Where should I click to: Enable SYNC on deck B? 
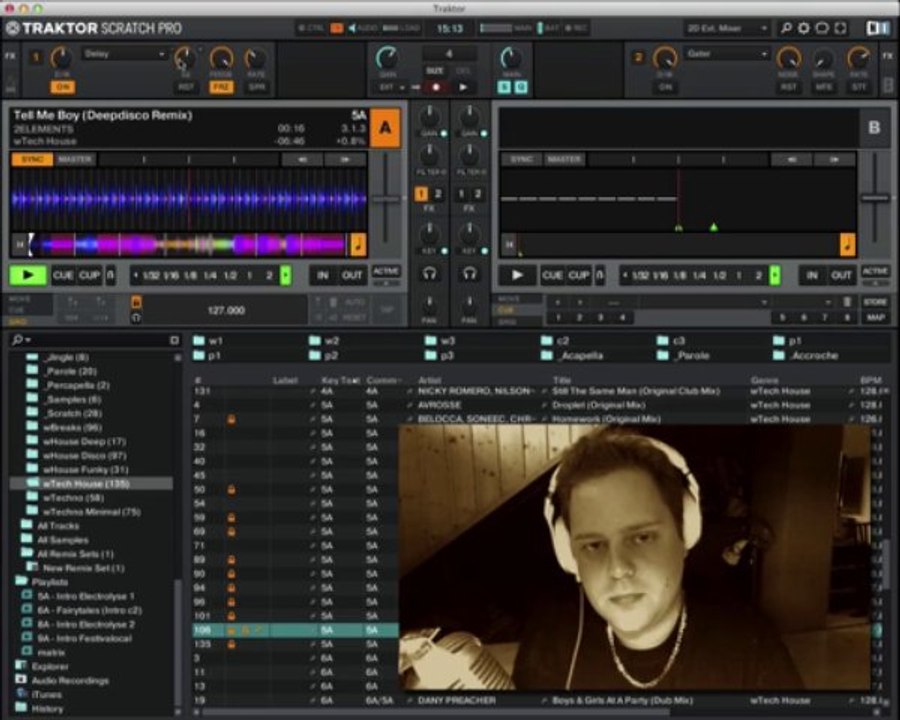(521, 159)
